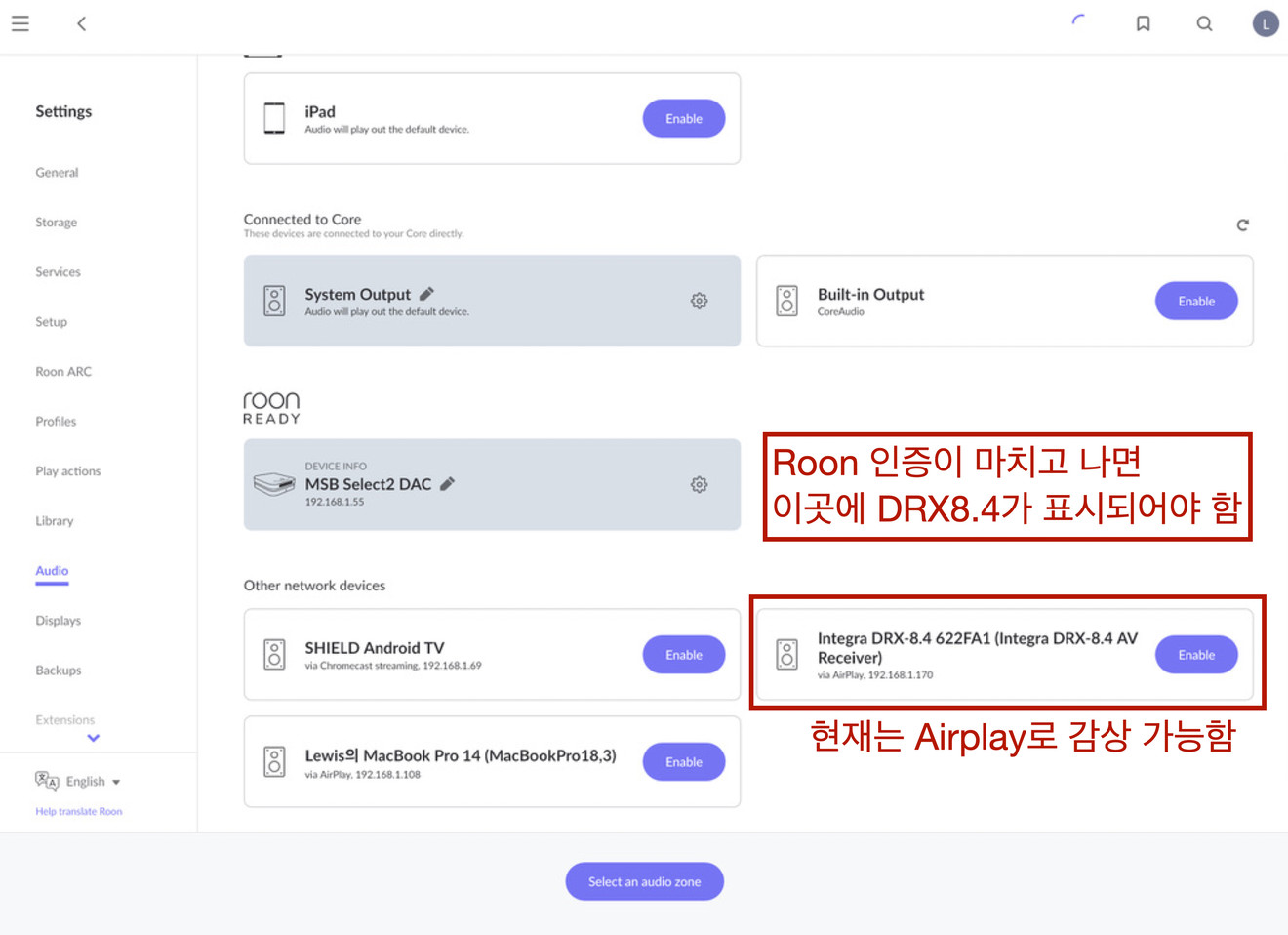Open the Library settings section
1288x935 pixels.
(x=55, y=520)
